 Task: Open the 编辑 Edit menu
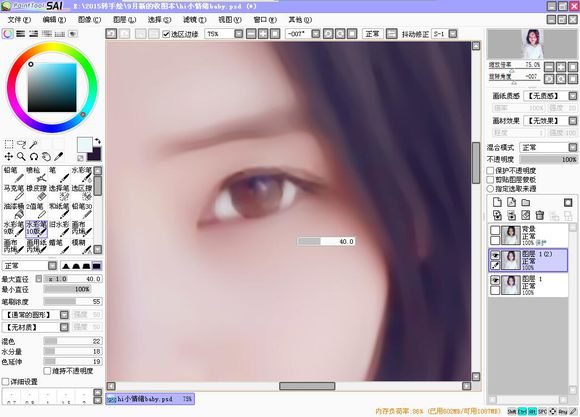coord(54,20)
